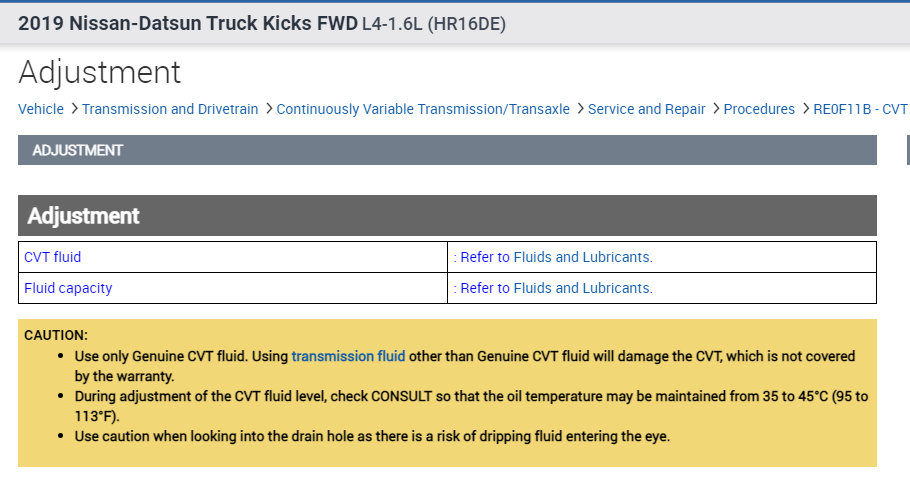Click the chevron before RE0F11B - CVT
The height and width of the screenshot is (483, 910).
(x=806, y=109)
